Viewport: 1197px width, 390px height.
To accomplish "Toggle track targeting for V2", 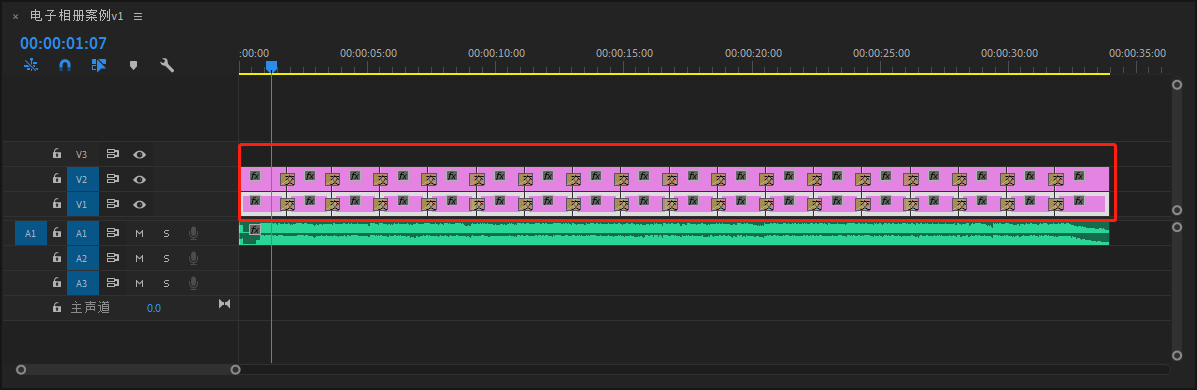I will coord(82,179).
